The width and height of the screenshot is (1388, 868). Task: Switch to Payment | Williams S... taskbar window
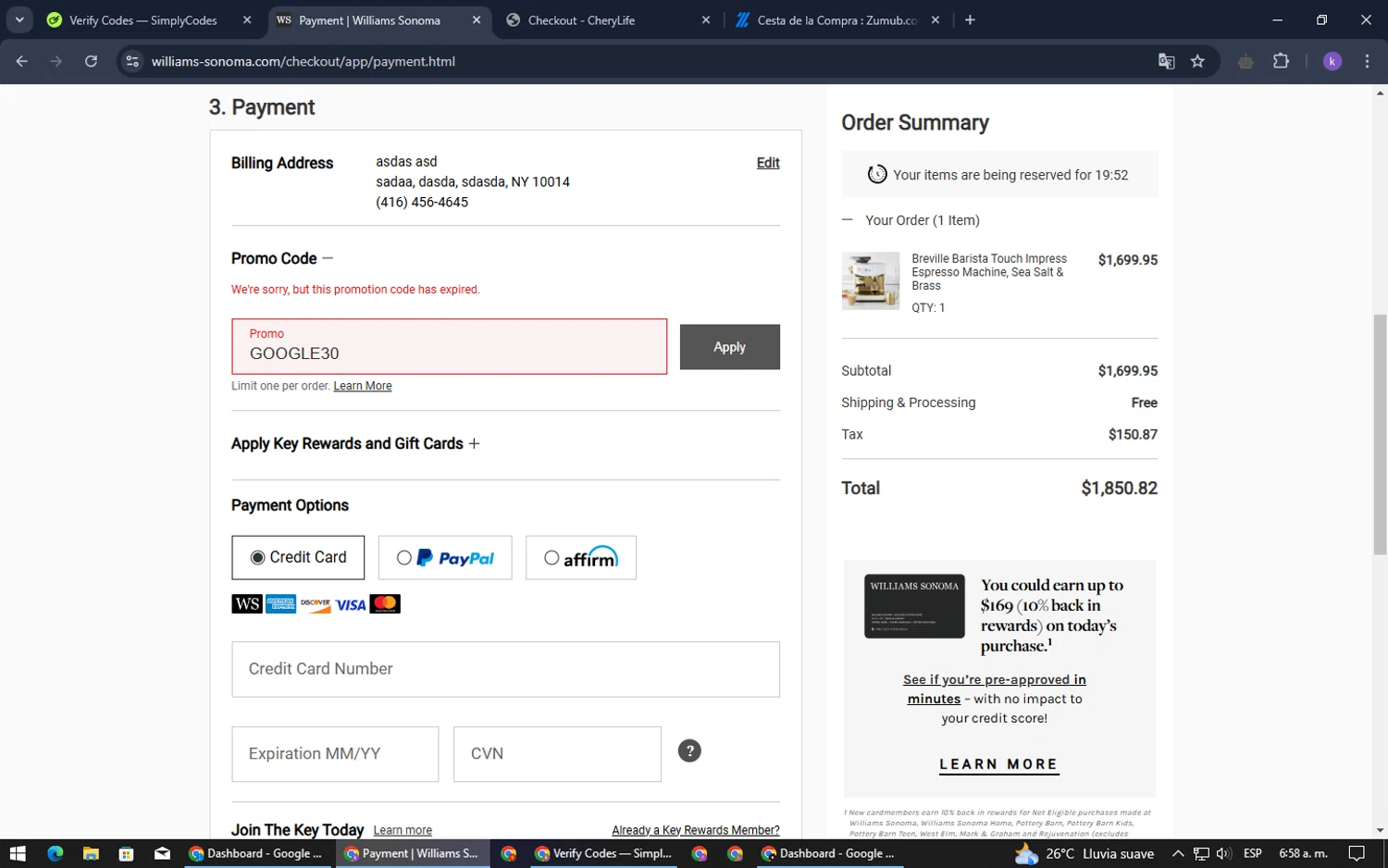pyautogui.click(x=412, y=853)
